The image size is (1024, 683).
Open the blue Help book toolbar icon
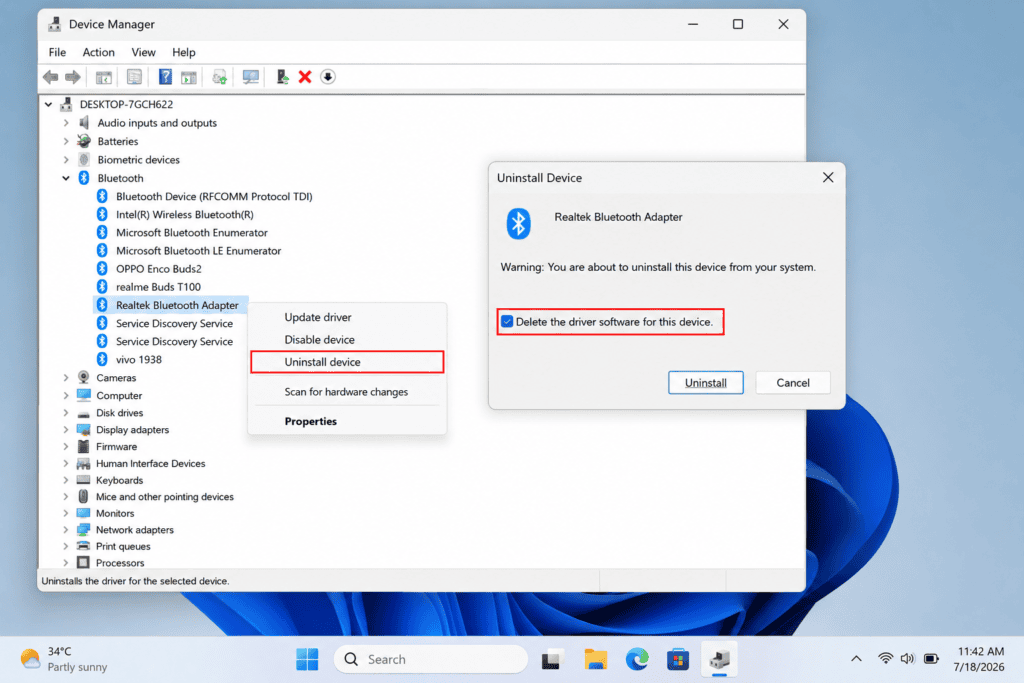[x=165, y=77]
